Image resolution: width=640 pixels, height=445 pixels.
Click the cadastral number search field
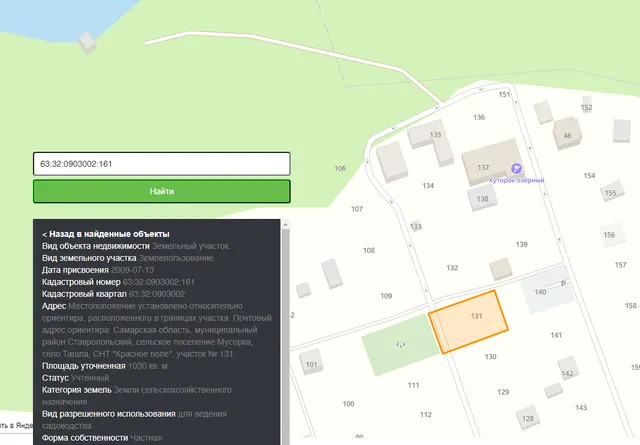point(162,164)
